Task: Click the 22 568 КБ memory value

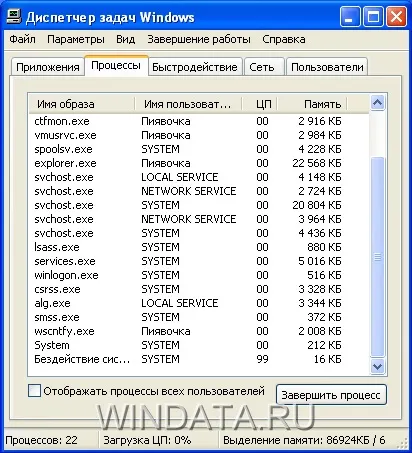Action: (317, 163)
